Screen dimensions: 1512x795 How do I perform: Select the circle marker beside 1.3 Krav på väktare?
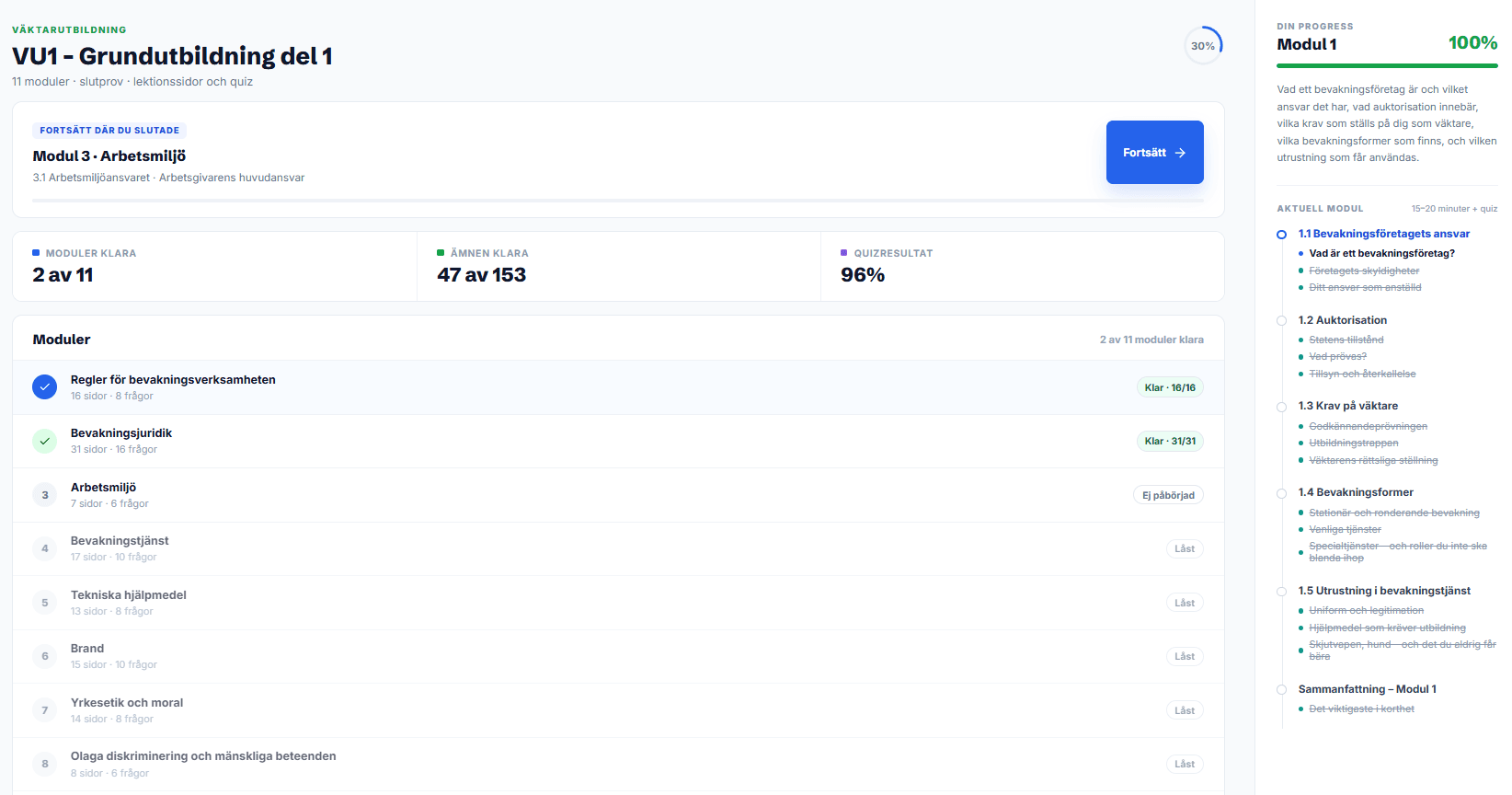point(1281,407)
